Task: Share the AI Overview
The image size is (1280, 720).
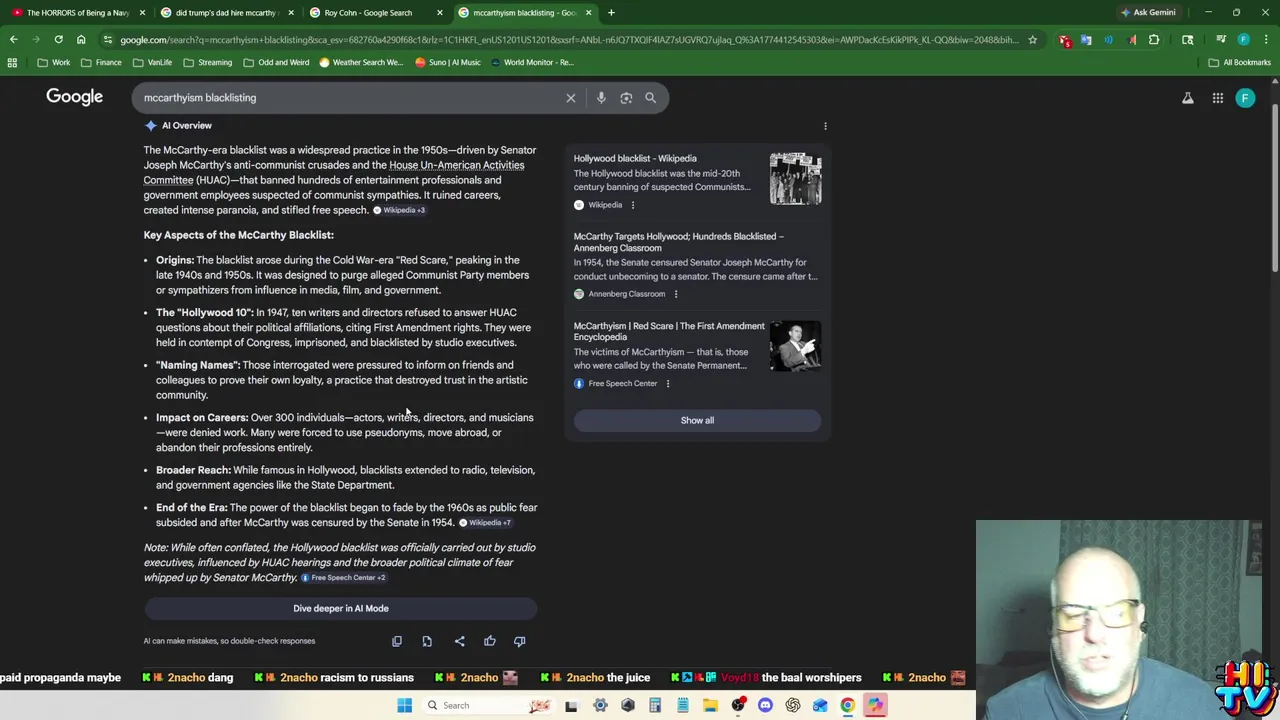Action: [x=459, y=641]
